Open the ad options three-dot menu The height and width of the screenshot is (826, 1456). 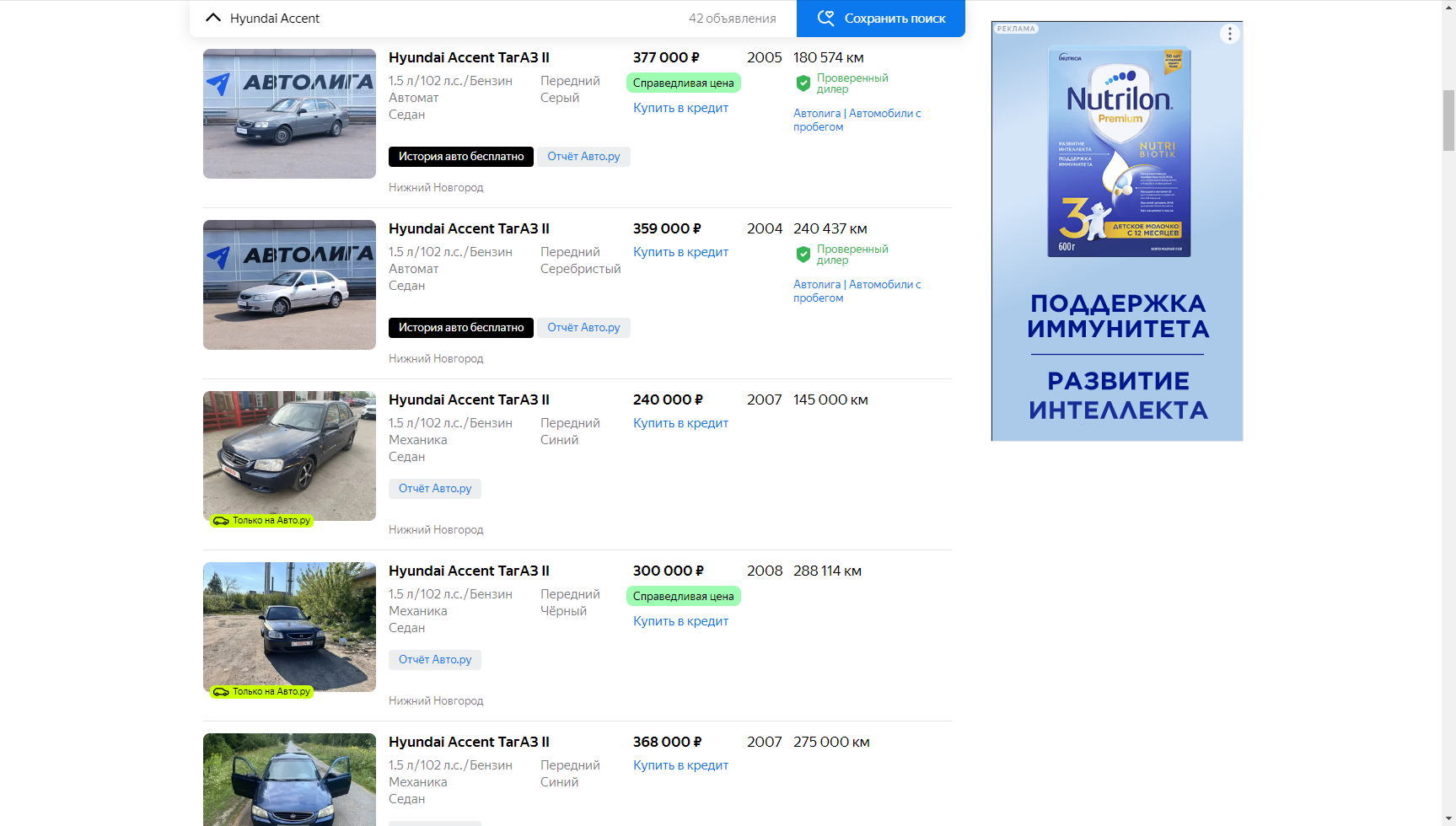pyautogui.click(x=1230, y=34)
